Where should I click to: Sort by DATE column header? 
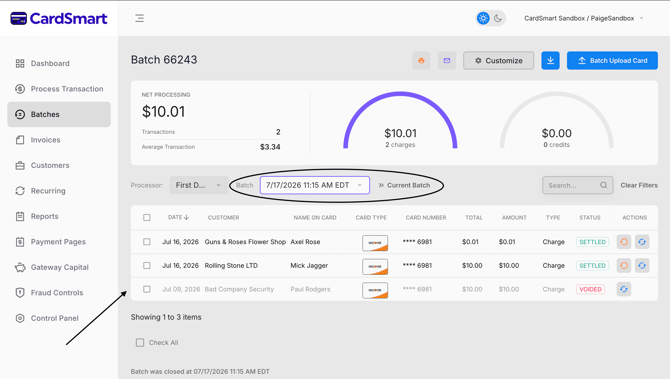tap(178, 217)
